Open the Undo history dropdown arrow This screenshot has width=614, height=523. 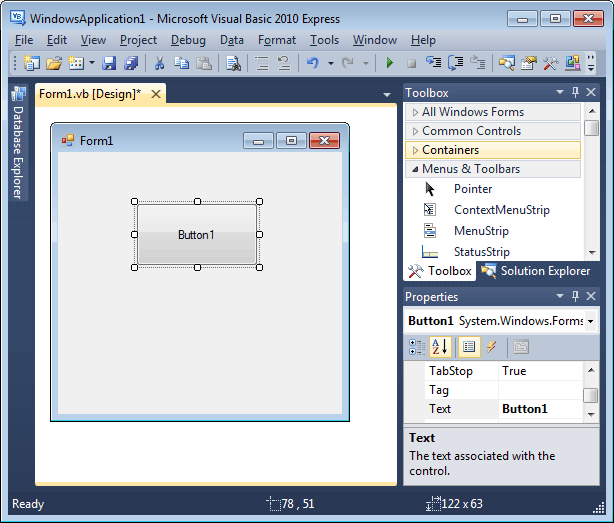(x=331, y=63)
